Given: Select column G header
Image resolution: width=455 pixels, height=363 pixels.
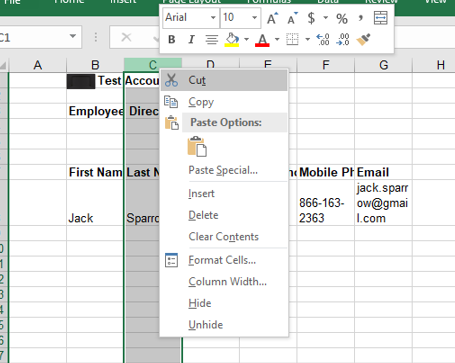Looking at the screenshot, I should coord(384,65).
